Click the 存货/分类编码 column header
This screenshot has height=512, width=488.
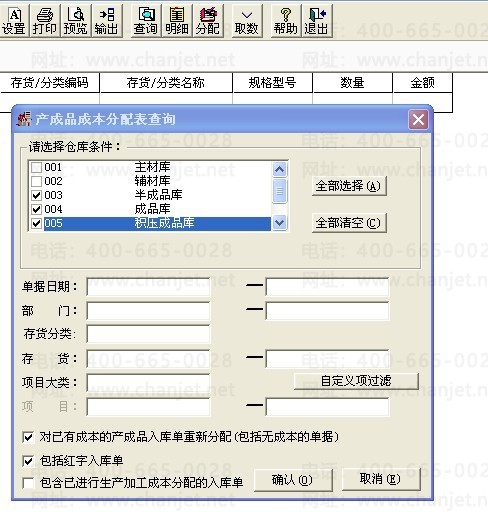click(50, 83)
